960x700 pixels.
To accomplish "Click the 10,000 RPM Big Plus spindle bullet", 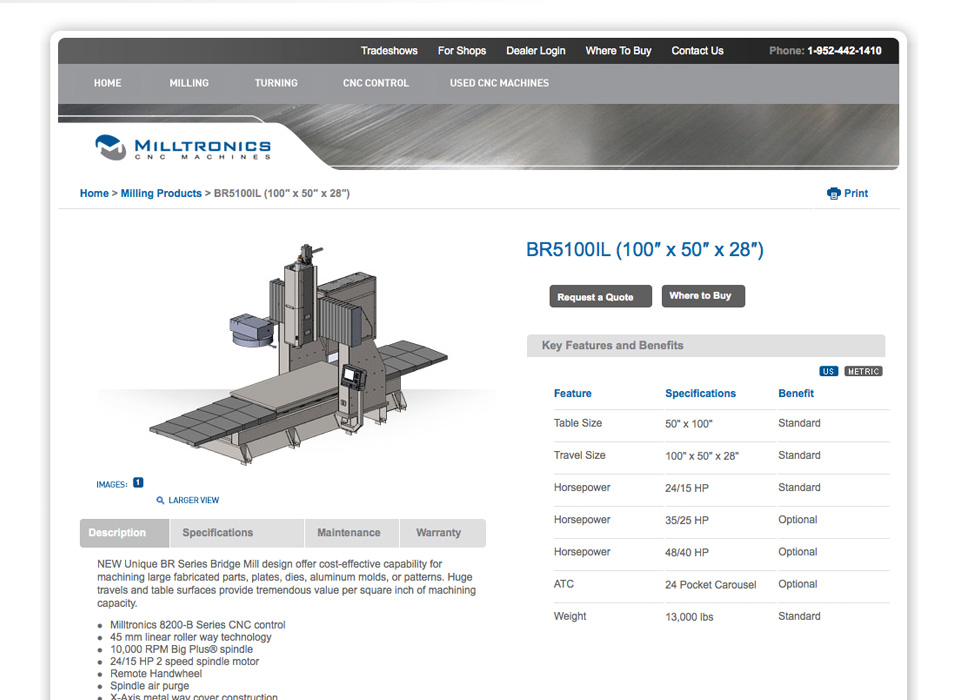I will click(181, 649).
